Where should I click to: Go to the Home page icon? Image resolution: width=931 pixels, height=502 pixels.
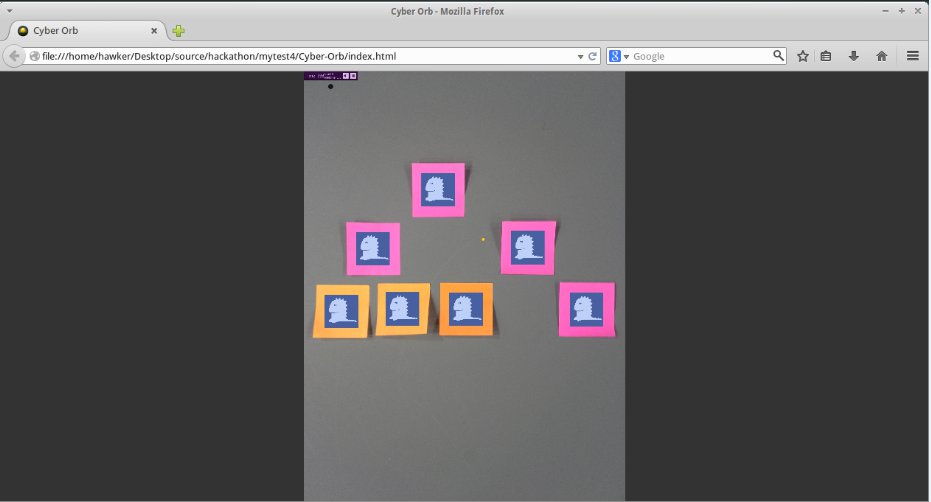click(x=882, y=56)
